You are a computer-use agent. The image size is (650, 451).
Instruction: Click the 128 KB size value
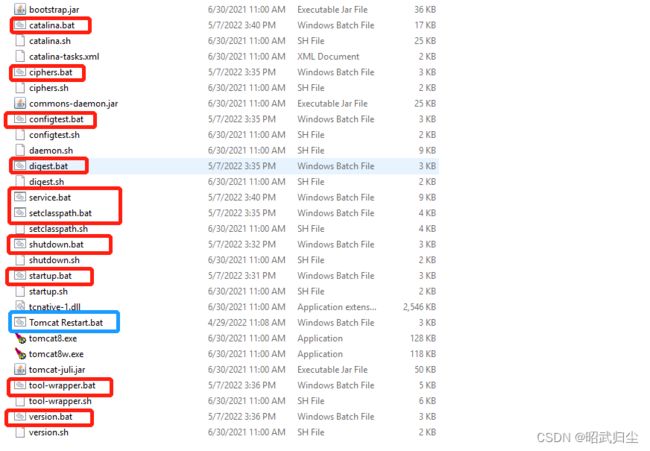click(423, 339)
